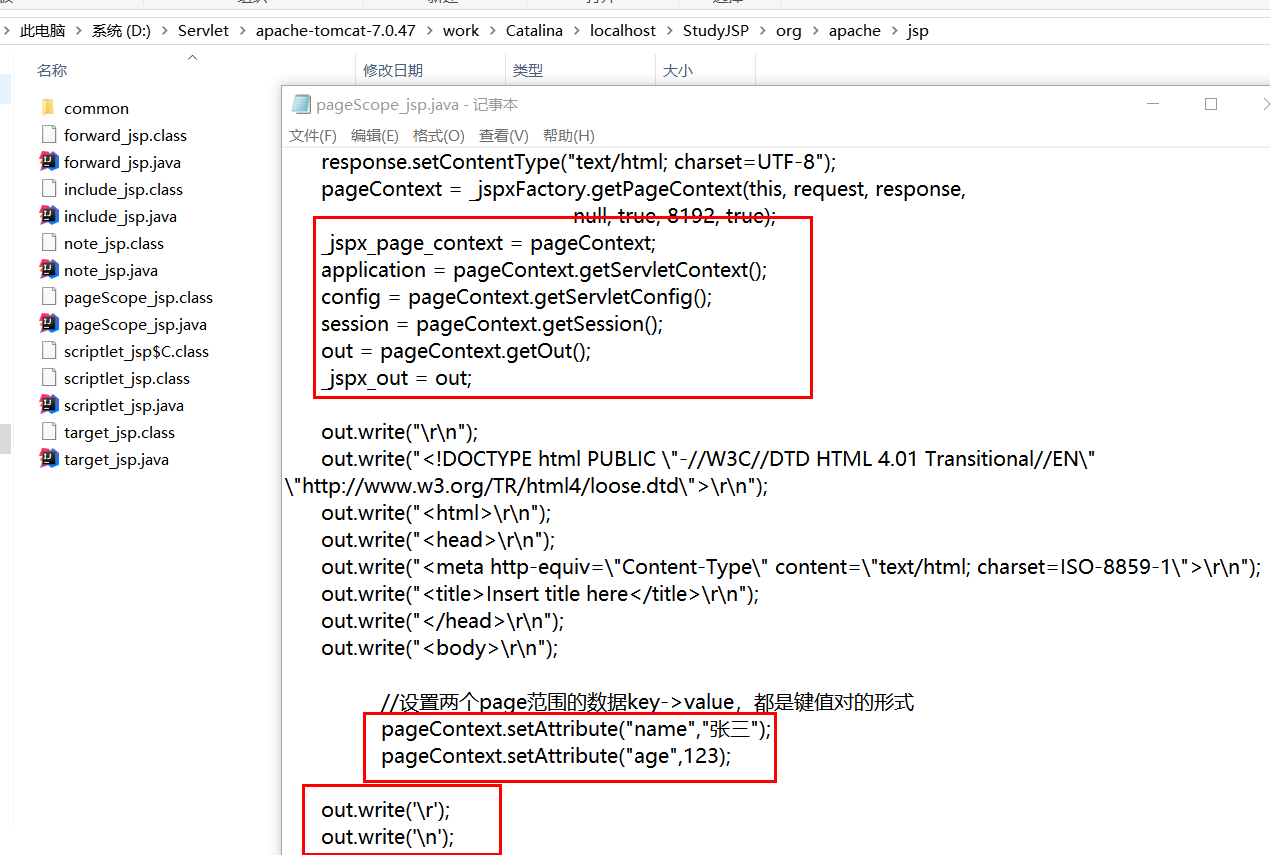The width and height of the screenshot is (1270, 855).
Task: Sort files by 修改日期 column header
Action: [x=393, y=71]
